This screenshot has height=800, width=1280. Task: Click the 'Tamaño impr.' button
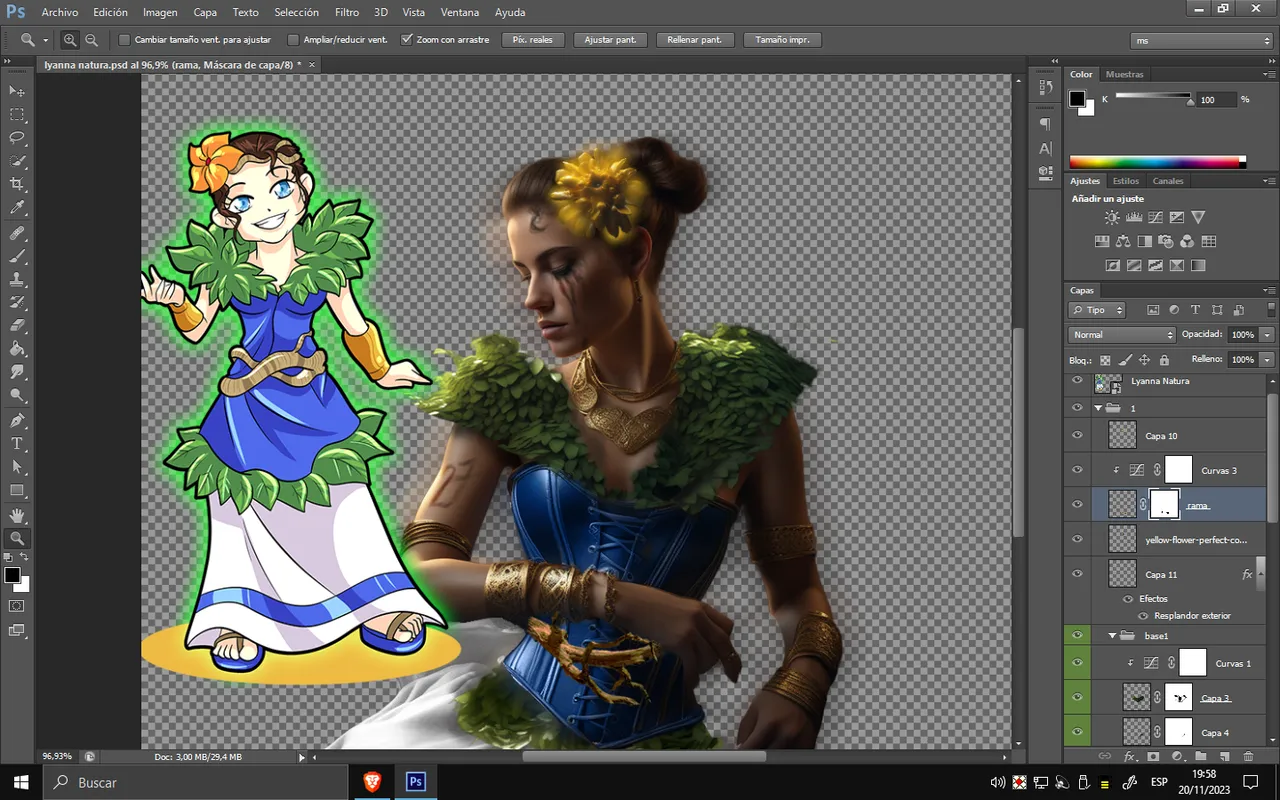coord(782,40)
